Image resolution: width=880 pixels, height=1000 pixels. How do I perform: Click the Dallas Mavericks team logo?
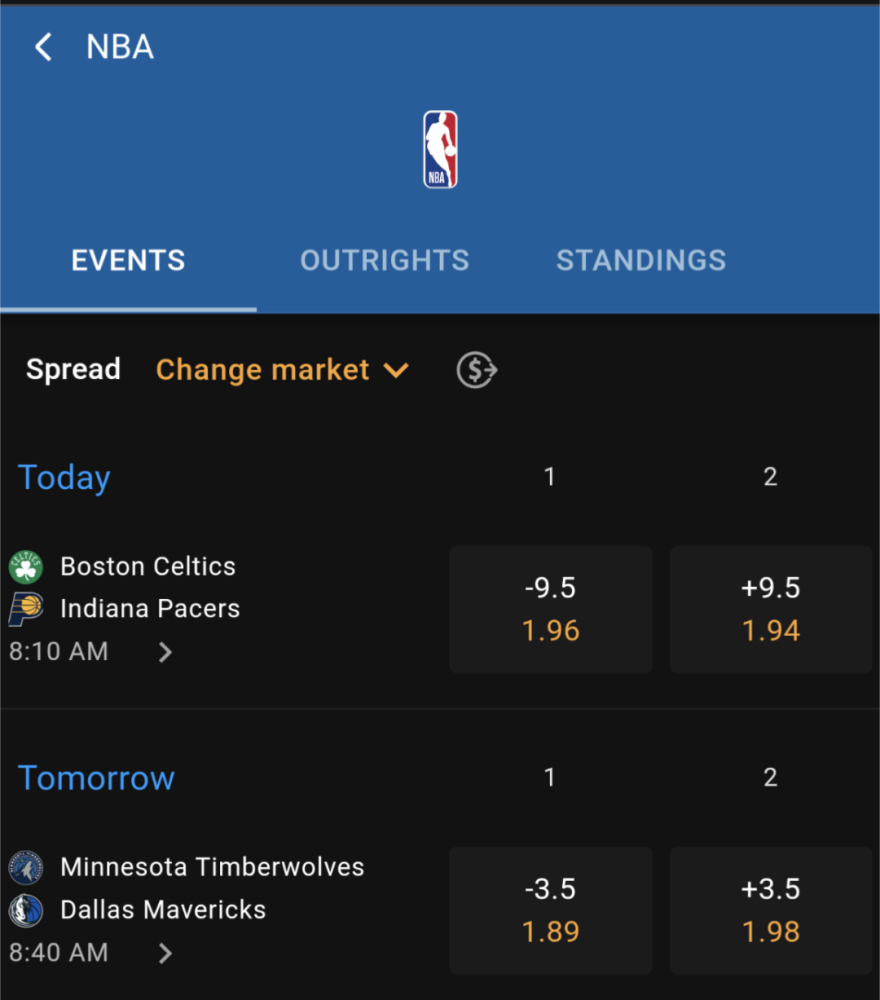(26, 910)
